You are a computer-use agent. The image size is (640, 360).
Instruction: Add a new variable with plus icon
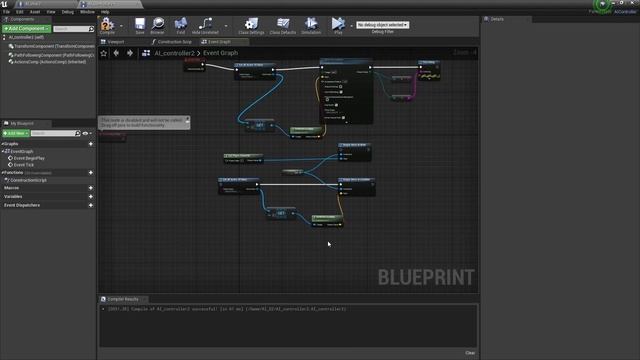91,197
